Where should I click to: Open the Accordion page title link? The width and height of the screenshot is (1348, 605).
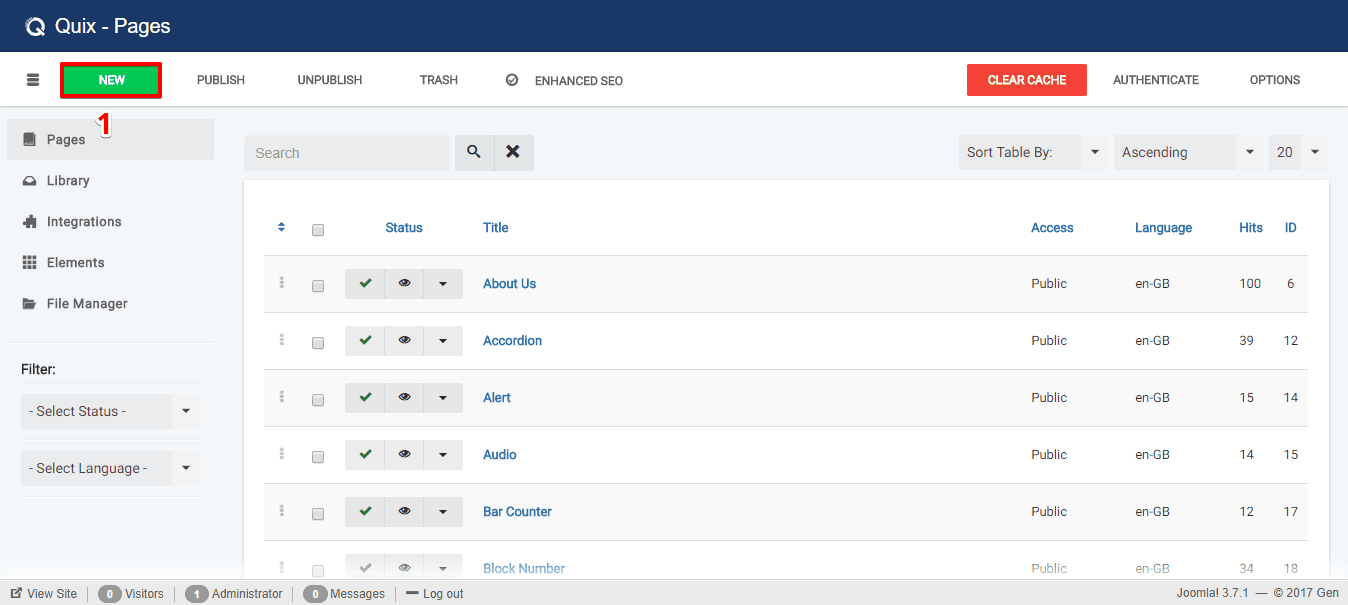[x=512, y=341]
